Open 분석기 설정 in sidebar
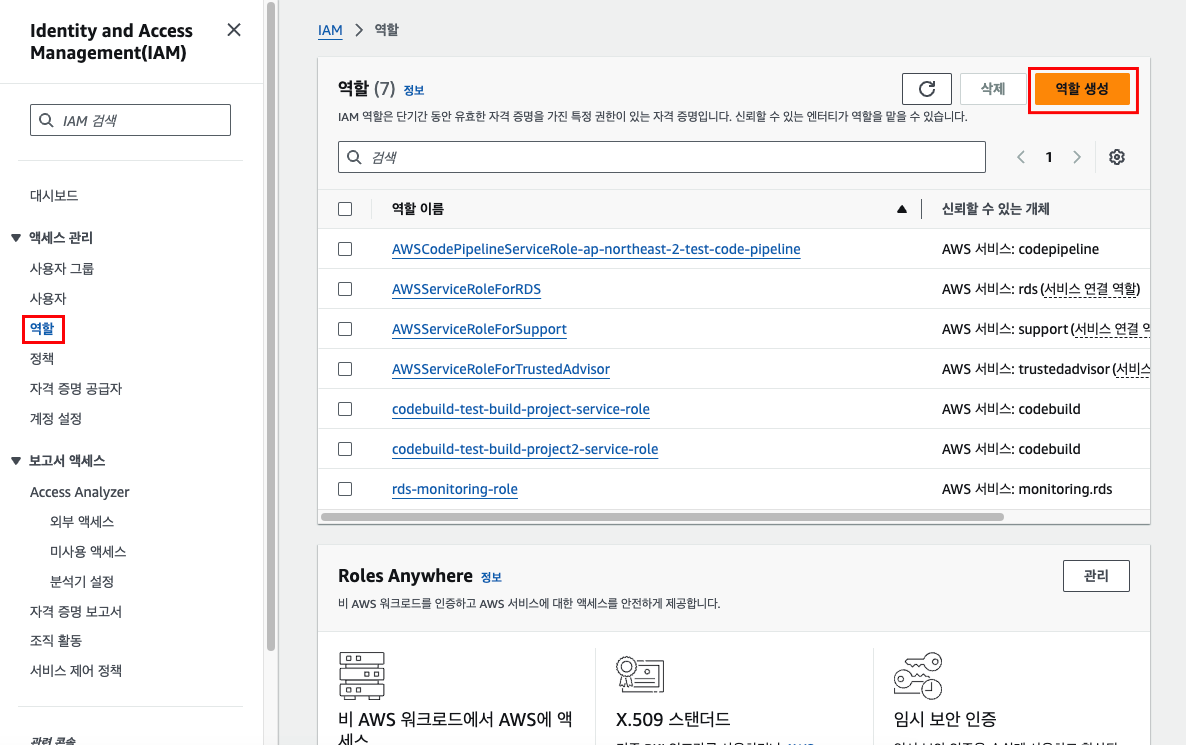This screenshot has height=745, width=1186. pos(82,582)
